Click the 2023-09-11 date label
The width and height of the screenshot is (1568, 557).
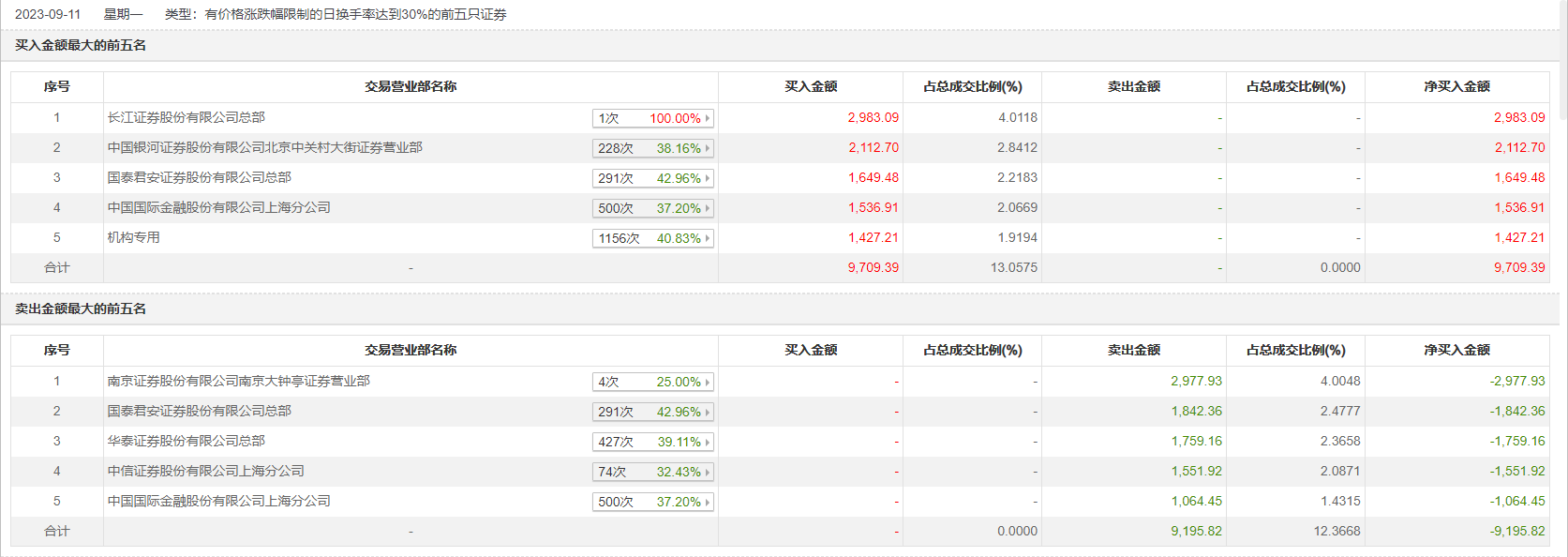48,14
